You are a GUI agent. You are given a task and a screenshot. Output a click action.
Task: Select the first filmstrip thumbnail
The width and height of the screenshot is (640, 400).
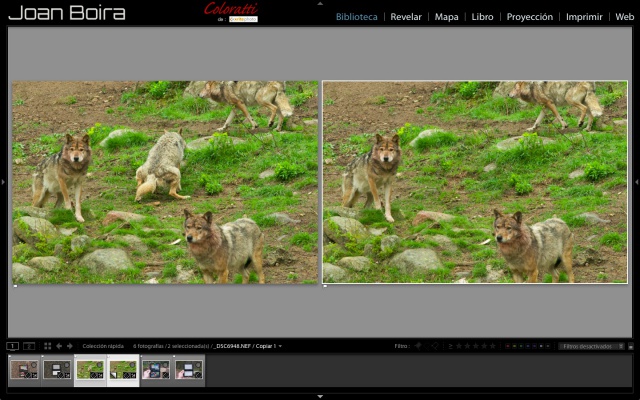(24, 370)
